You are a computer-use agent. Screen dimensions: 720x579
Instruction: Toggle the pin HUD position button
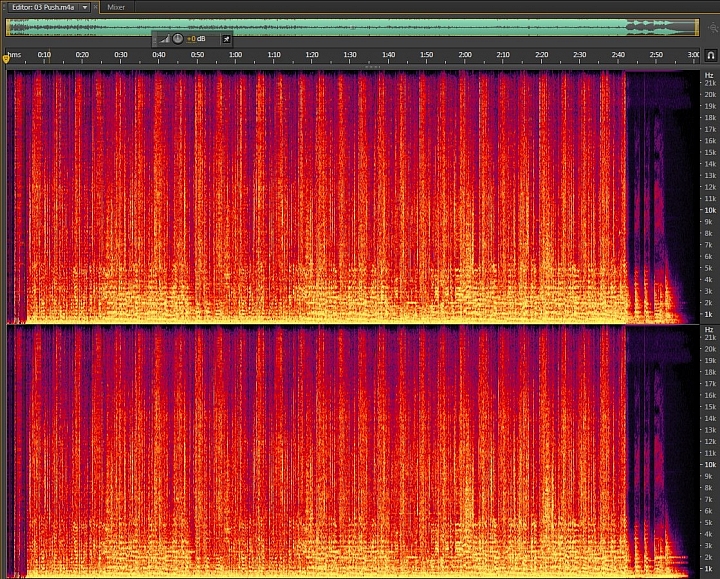point(226,39)
